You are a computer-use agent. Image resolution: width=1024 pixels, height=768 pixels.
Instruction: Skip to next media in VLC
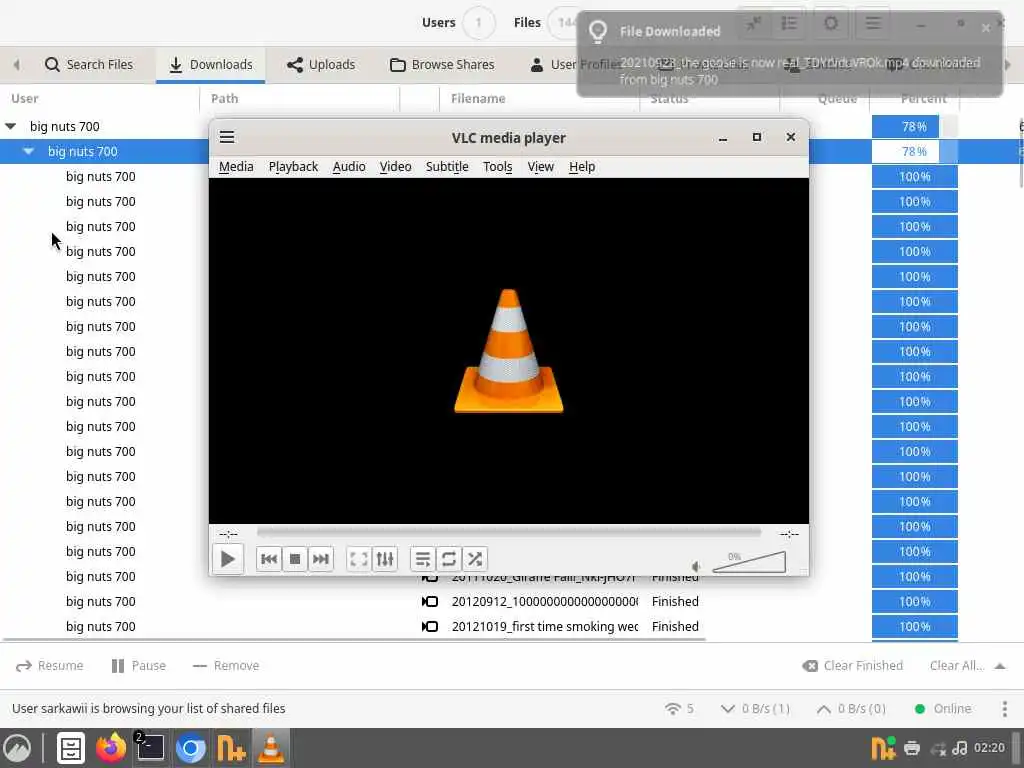pos(321,559)
